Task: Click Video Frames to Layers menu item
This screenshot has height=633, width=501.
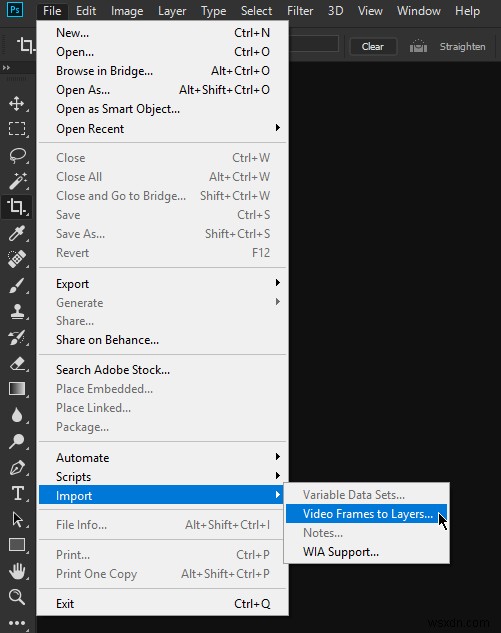Action: (x=366, y=514)
